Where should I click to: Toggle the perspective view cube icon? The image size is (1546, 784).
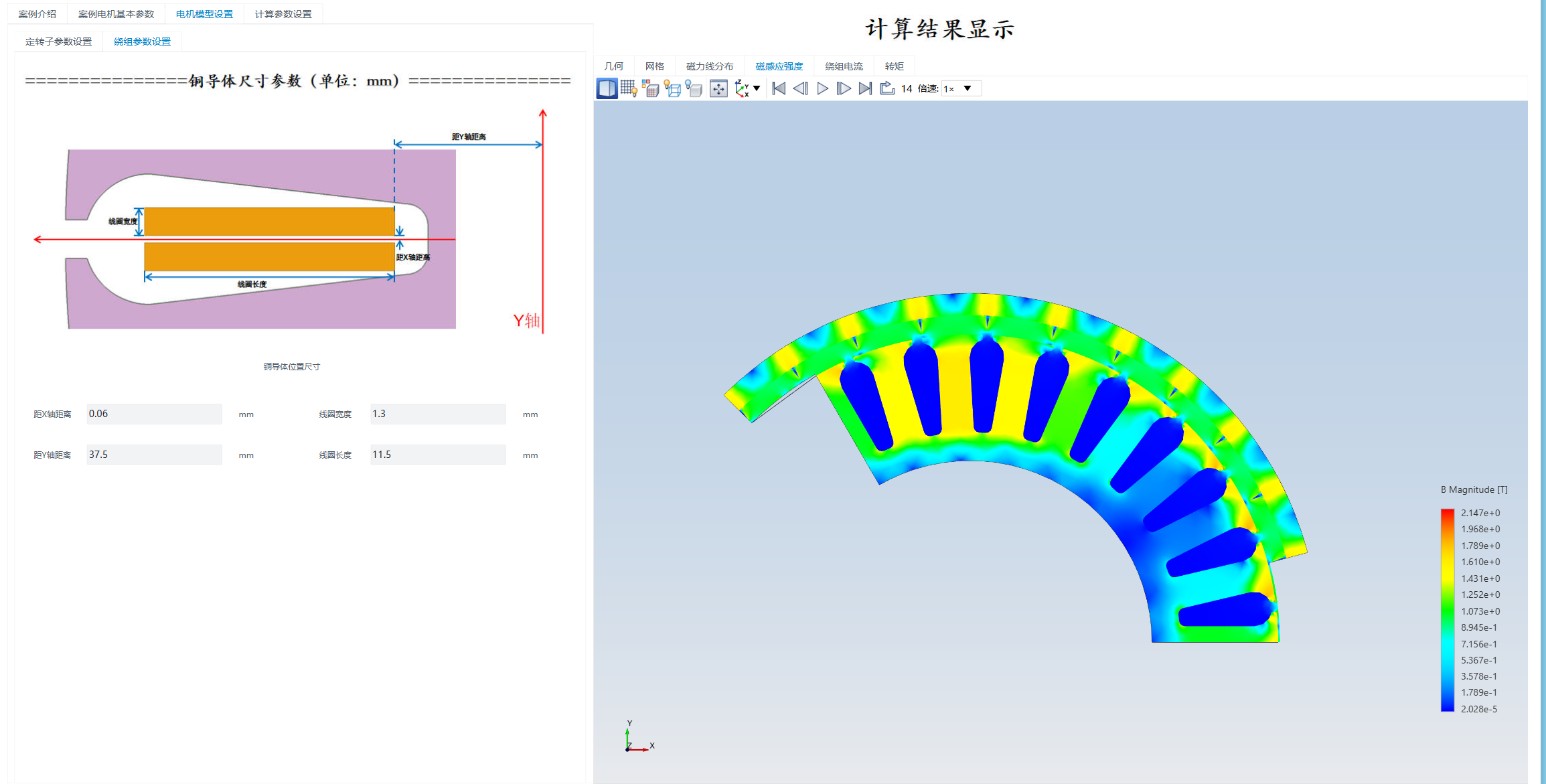607,88
